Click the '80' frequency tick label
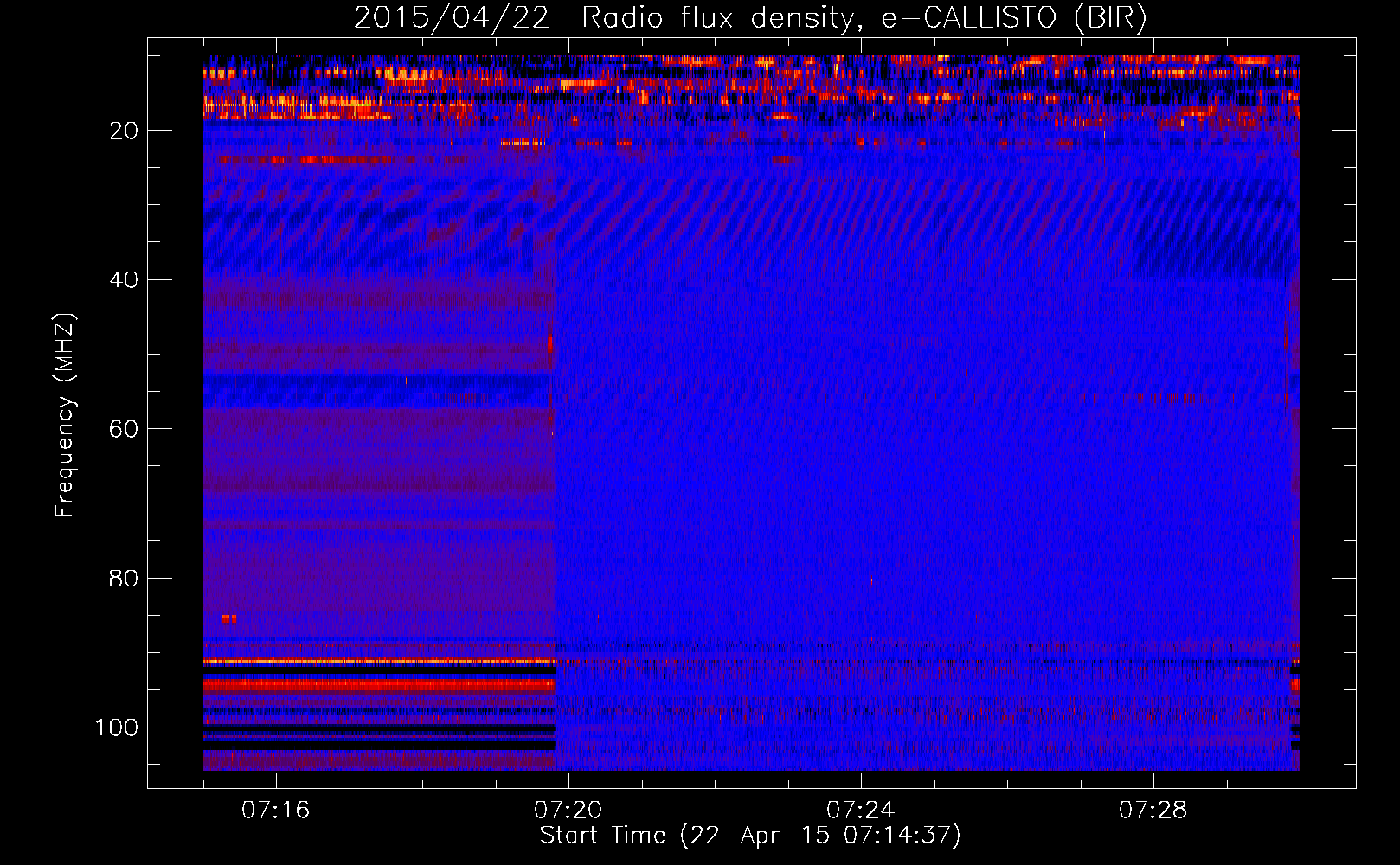Image resolution: width=1400 pixels, height=865 pixels. point(124,579)
